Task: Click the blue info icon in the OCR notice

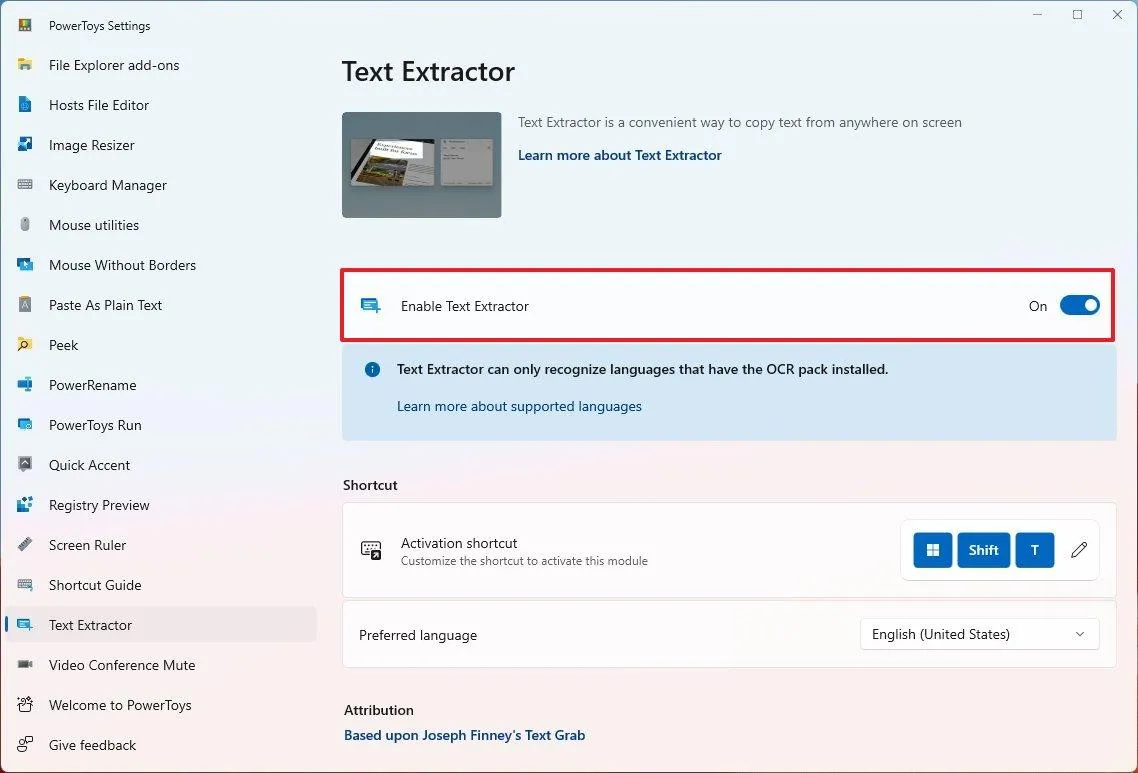Action: [x=372, y=369]
